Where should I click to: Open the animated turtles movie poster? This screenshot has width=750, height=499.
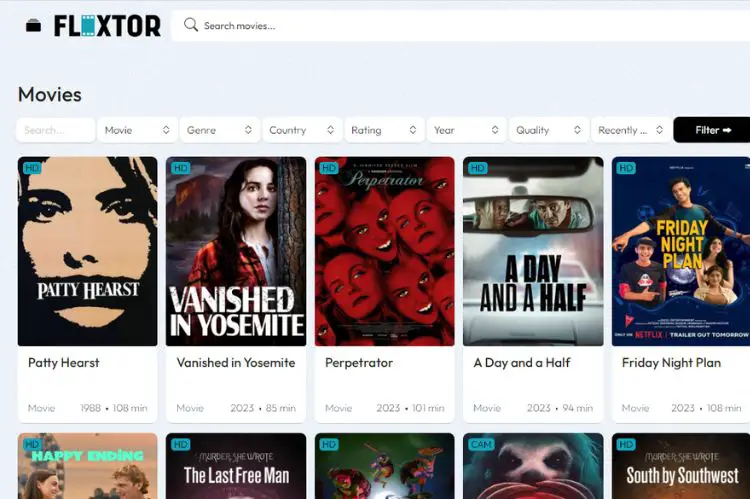click(x=385, y=466)
